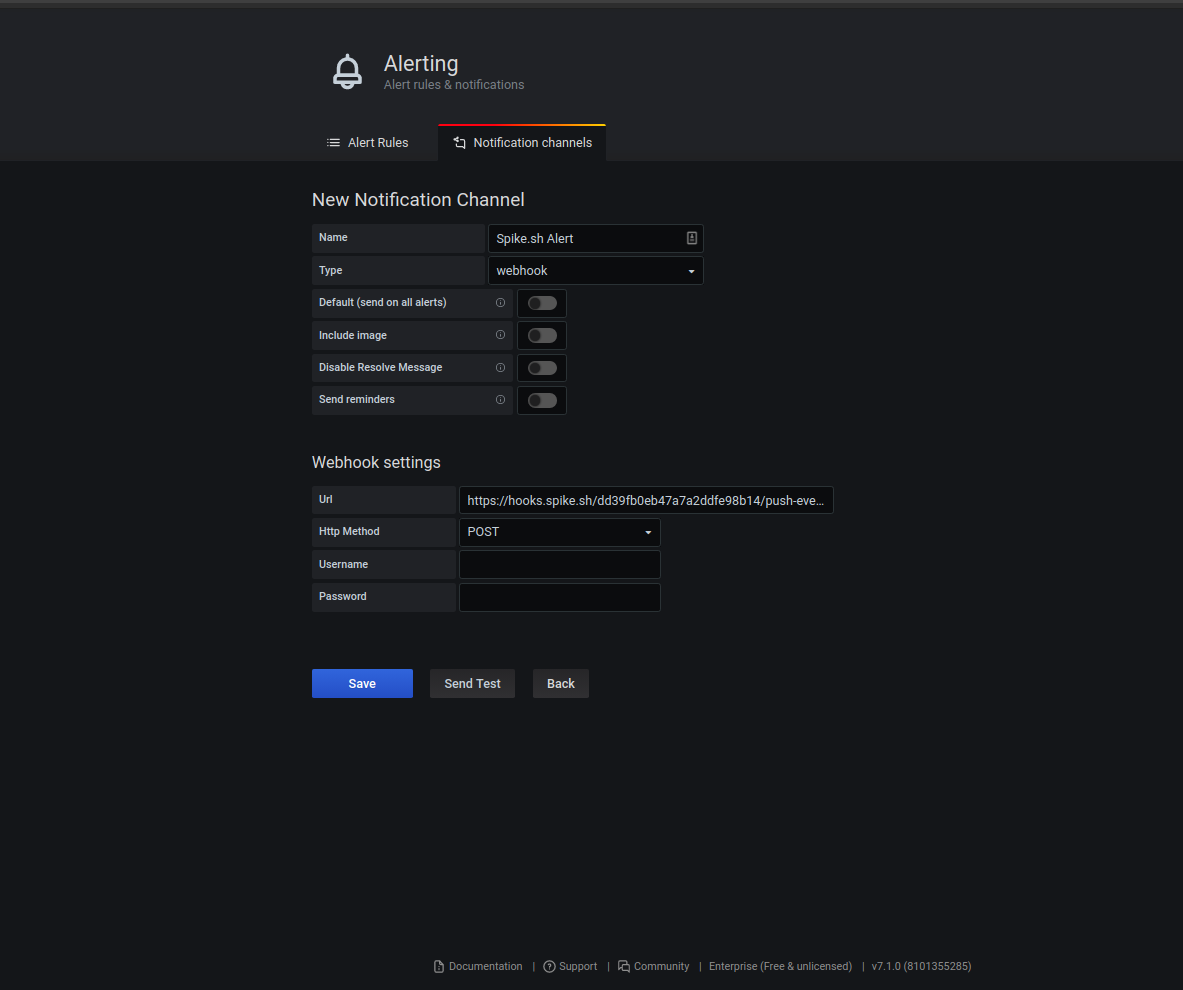Click into the Username input field
This screenshot has height=990, width=1183.
(559, 565)
